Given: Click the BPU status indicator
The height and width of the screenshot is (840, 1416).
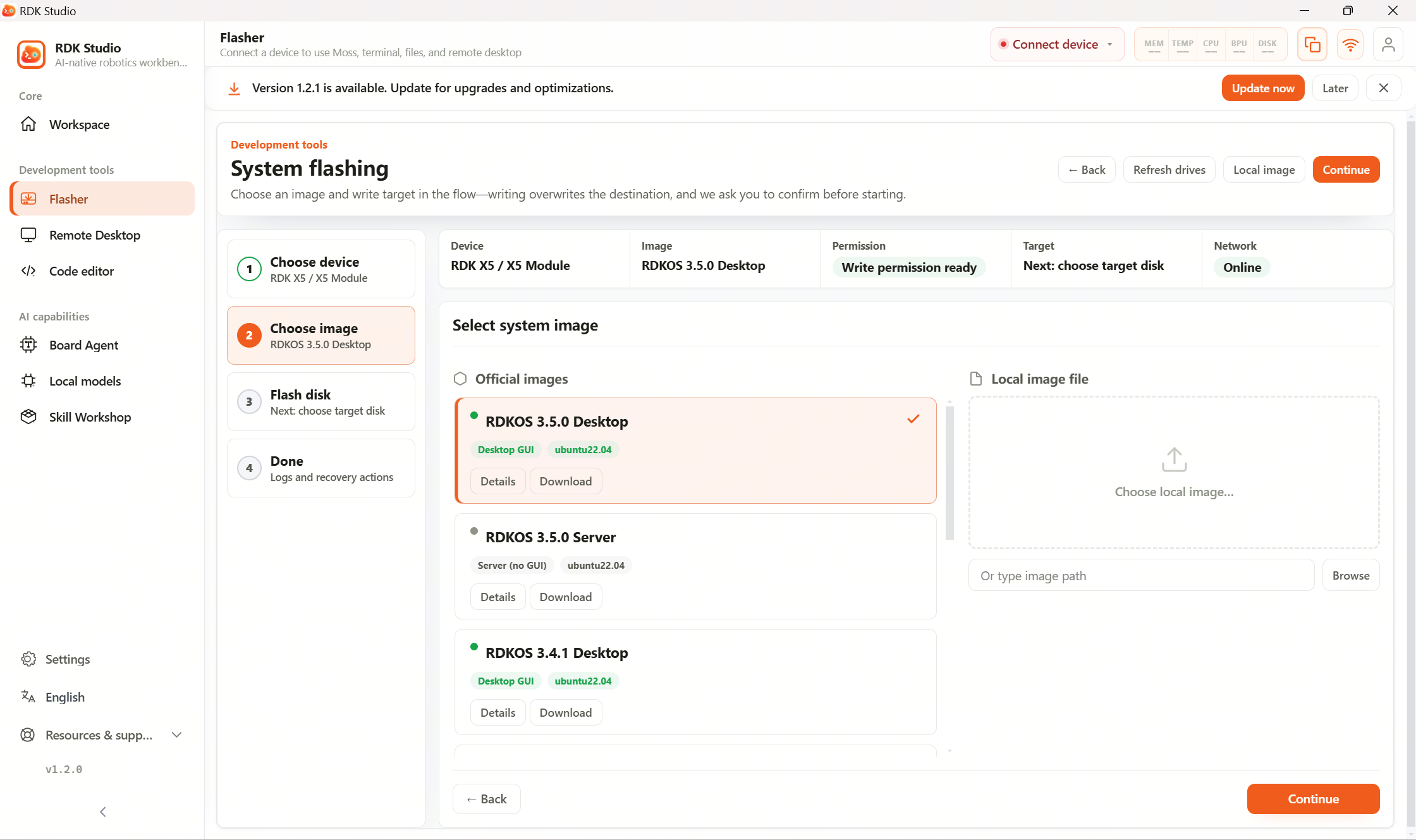Looking at the screenshot, I should (1239, 45).
